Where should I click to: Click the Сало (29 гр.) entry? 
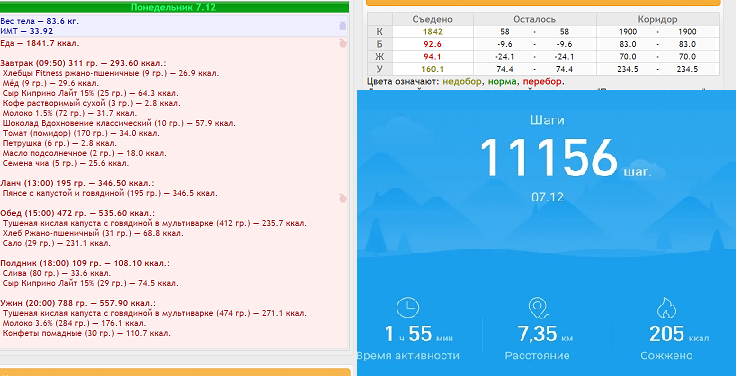point(56,243)
